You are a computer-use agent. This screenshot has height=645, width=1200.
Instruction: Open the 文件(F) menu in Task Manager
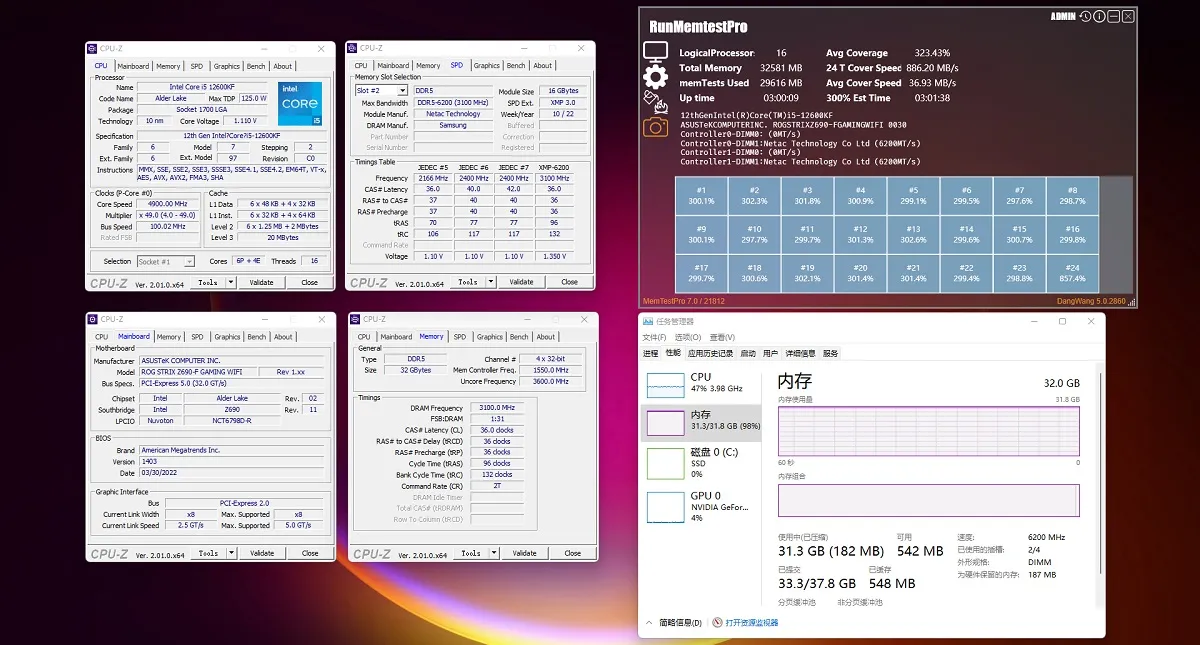pos(654,337)
